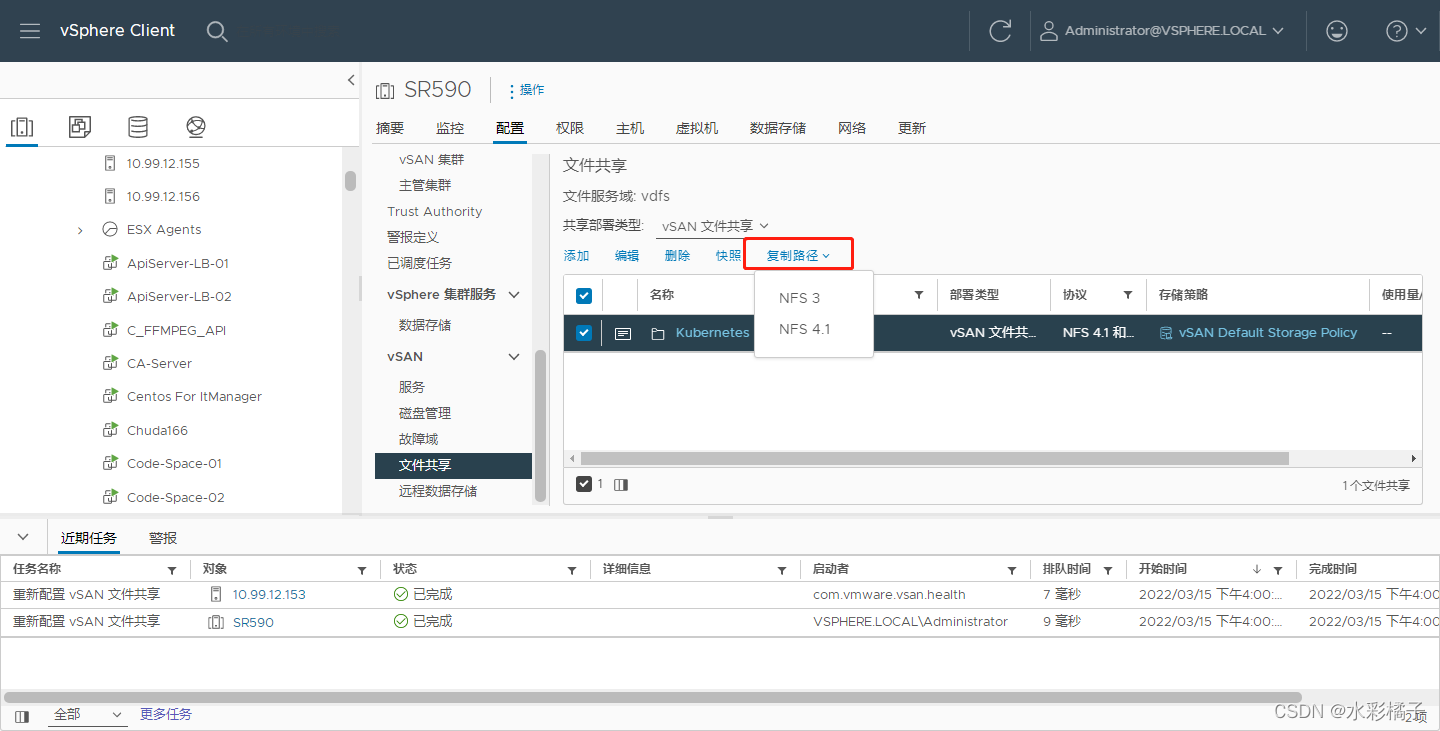This screenshot has height=731, width=1440.
Task: Collapse the recent tasks panel
Action: (24, 538)
